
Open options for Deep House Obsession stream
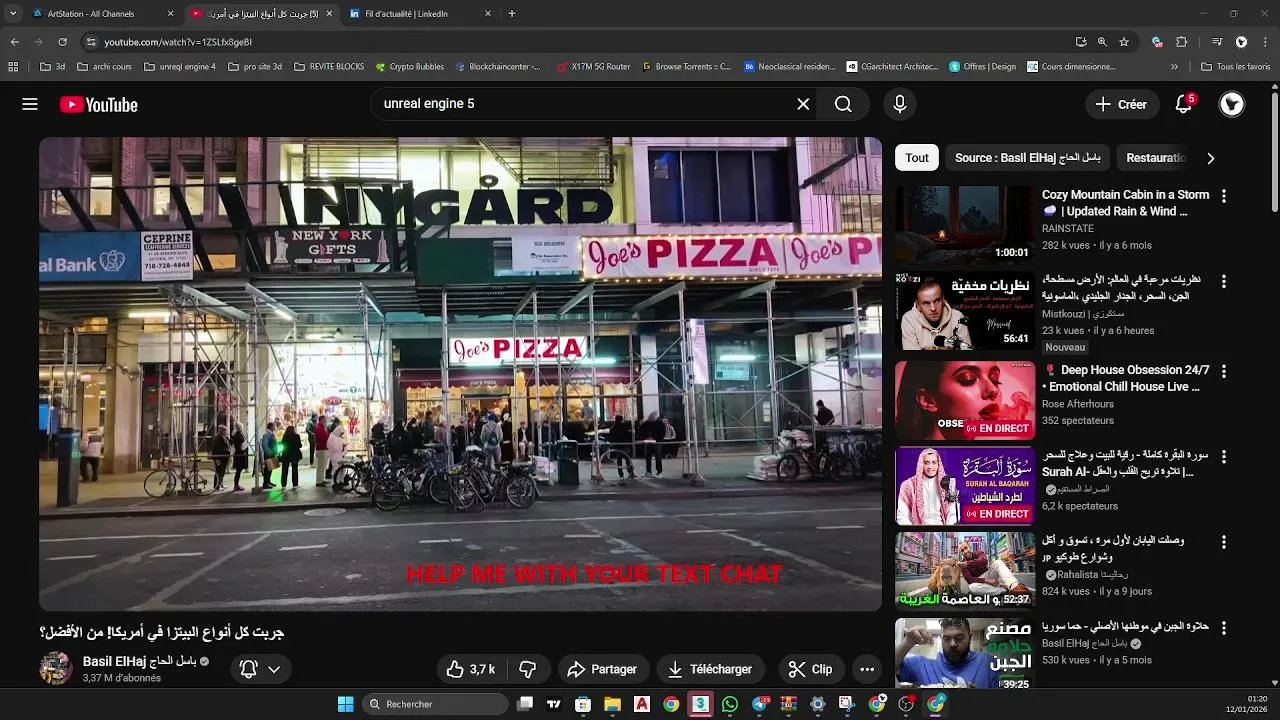(1223, 371)
